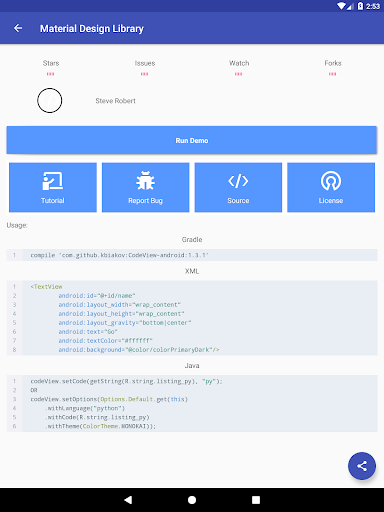384x512 pixels.
Task: Tap the Forks counter
Action: 333,67
